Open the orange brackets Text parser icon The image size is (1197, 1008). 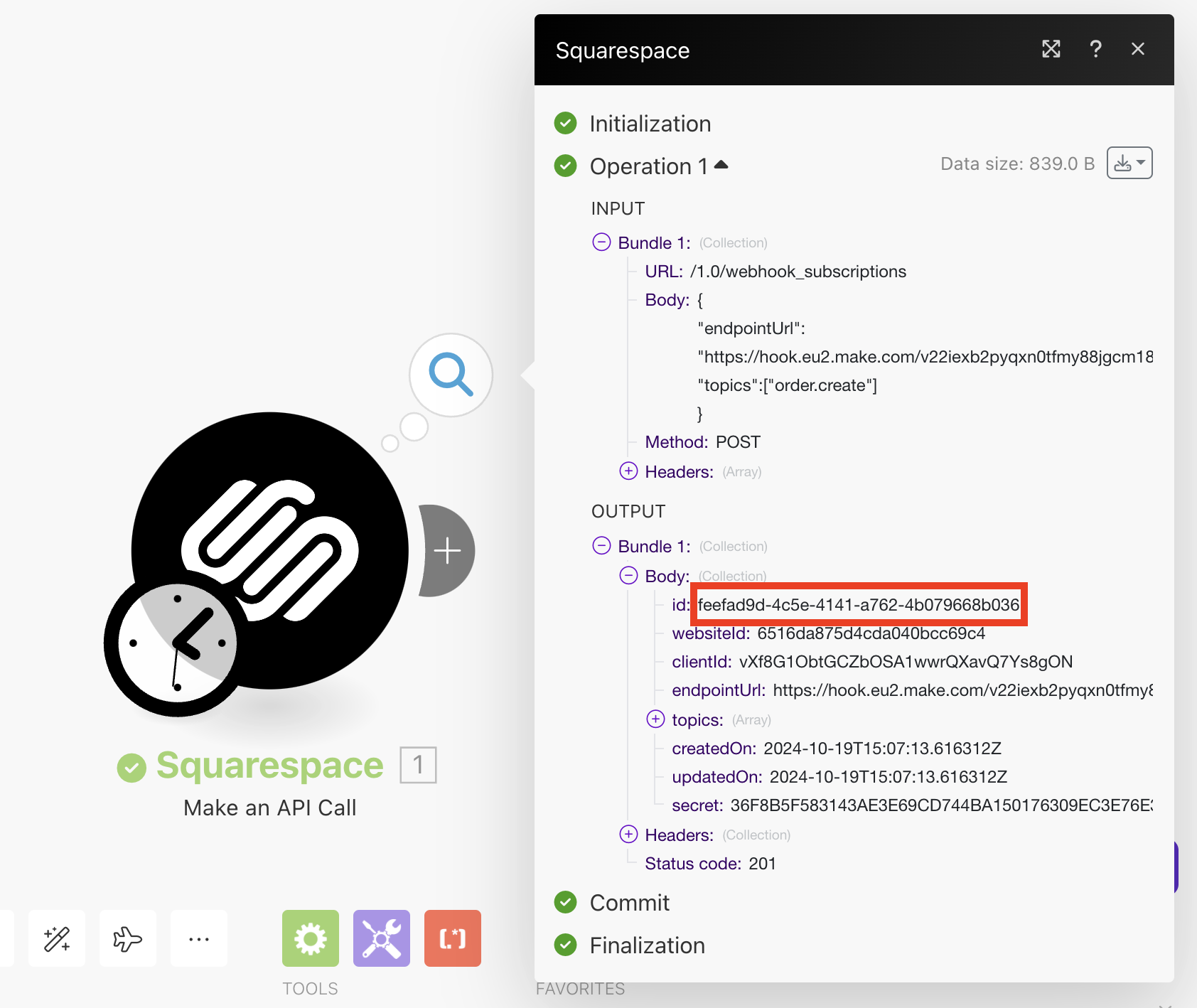[453, 938]
